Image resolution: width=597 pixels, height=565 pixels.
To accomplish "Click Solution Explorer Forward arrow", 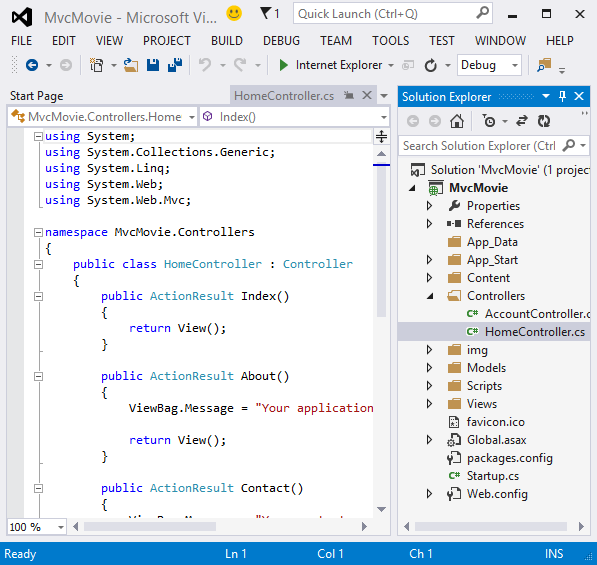I will (x=435, y=121).
